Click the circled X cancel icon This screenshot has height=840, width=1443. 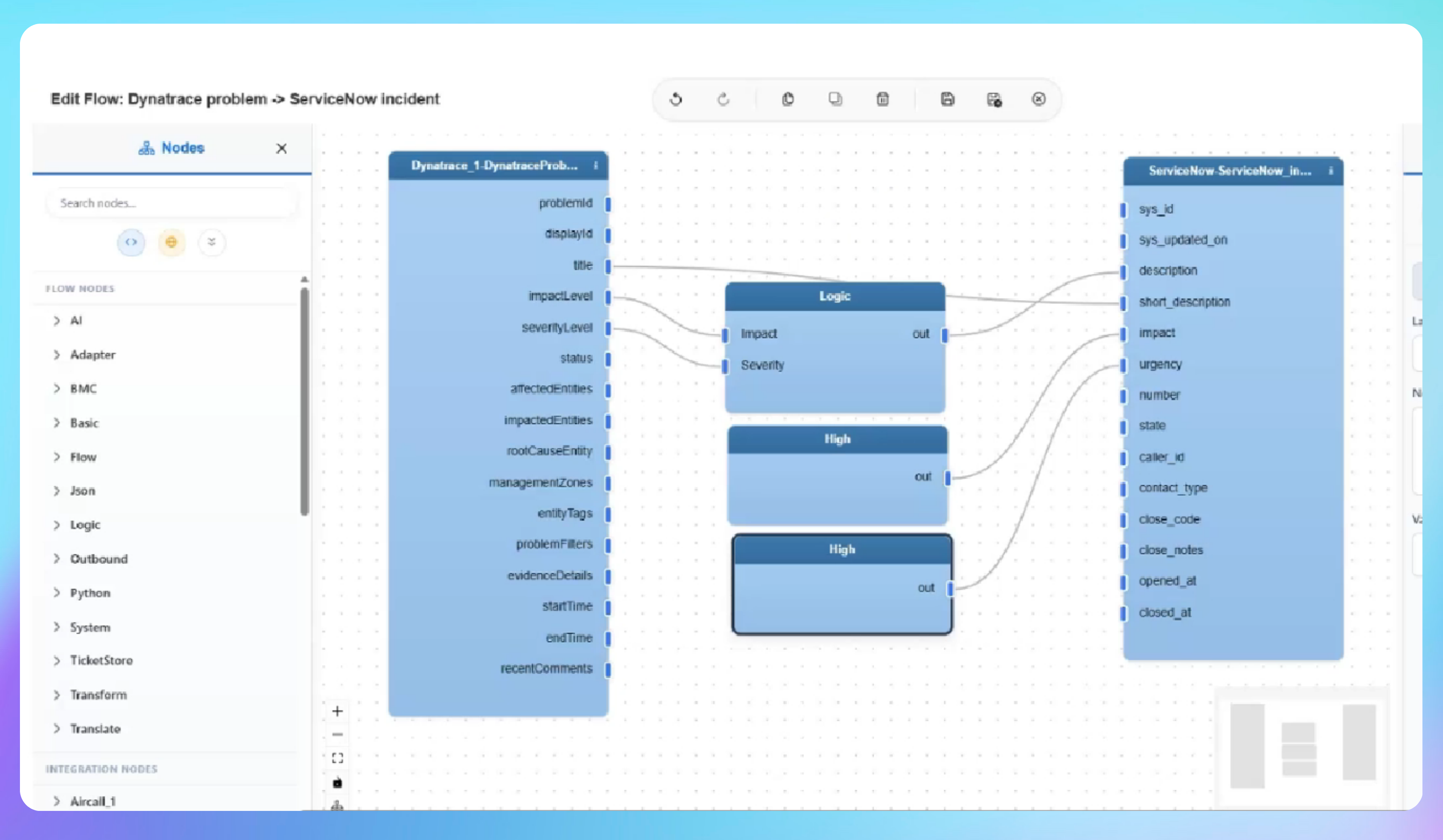1039,99
